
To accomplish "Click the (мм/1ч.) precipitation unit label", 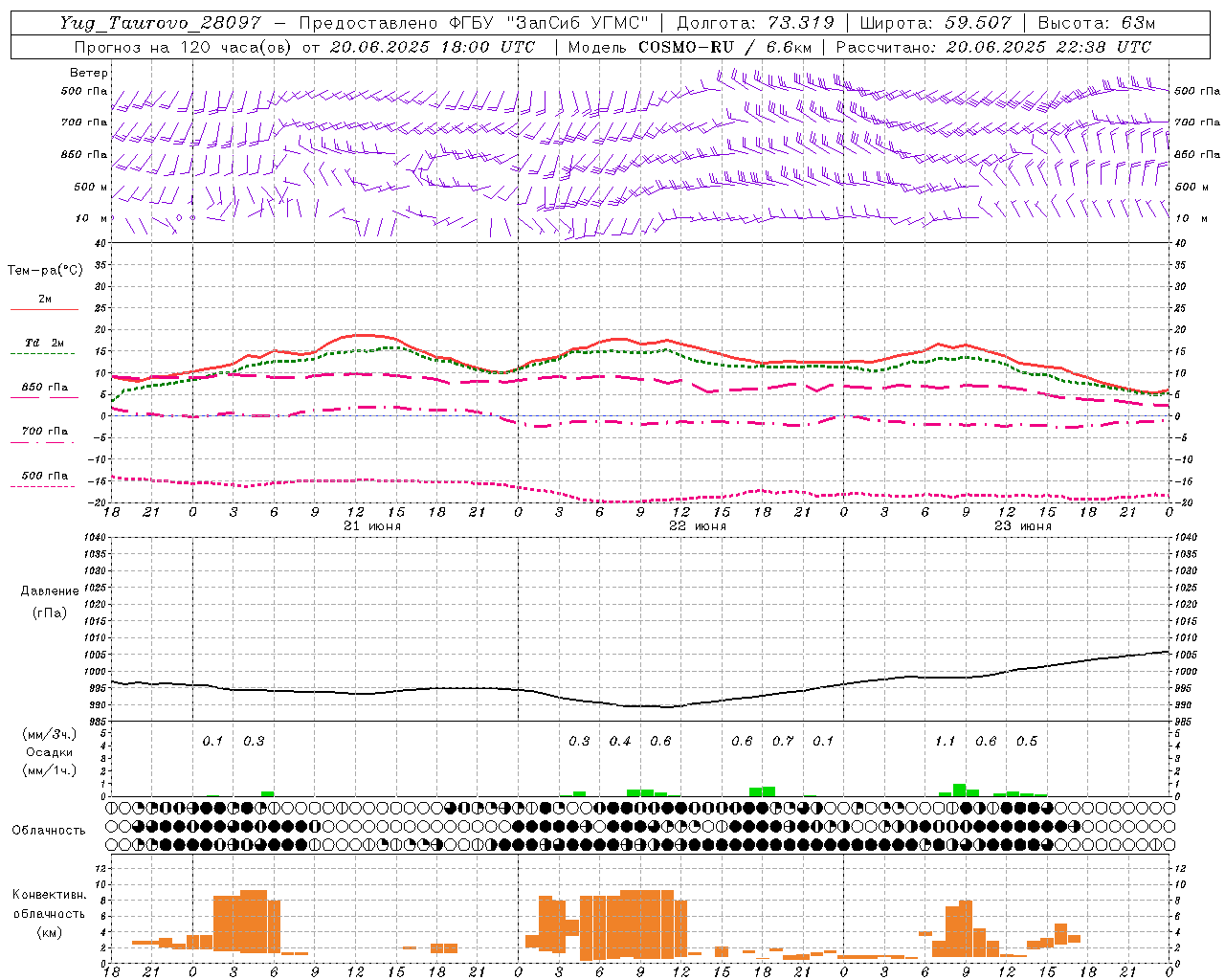I will pos(50,770).
